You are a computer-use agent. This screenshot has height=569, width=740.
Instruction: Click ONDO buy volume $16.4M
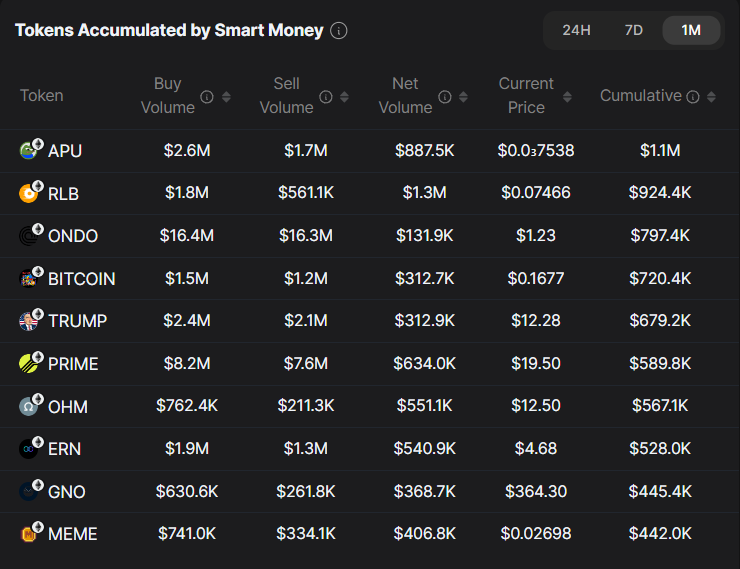click(x=187, y=235)
